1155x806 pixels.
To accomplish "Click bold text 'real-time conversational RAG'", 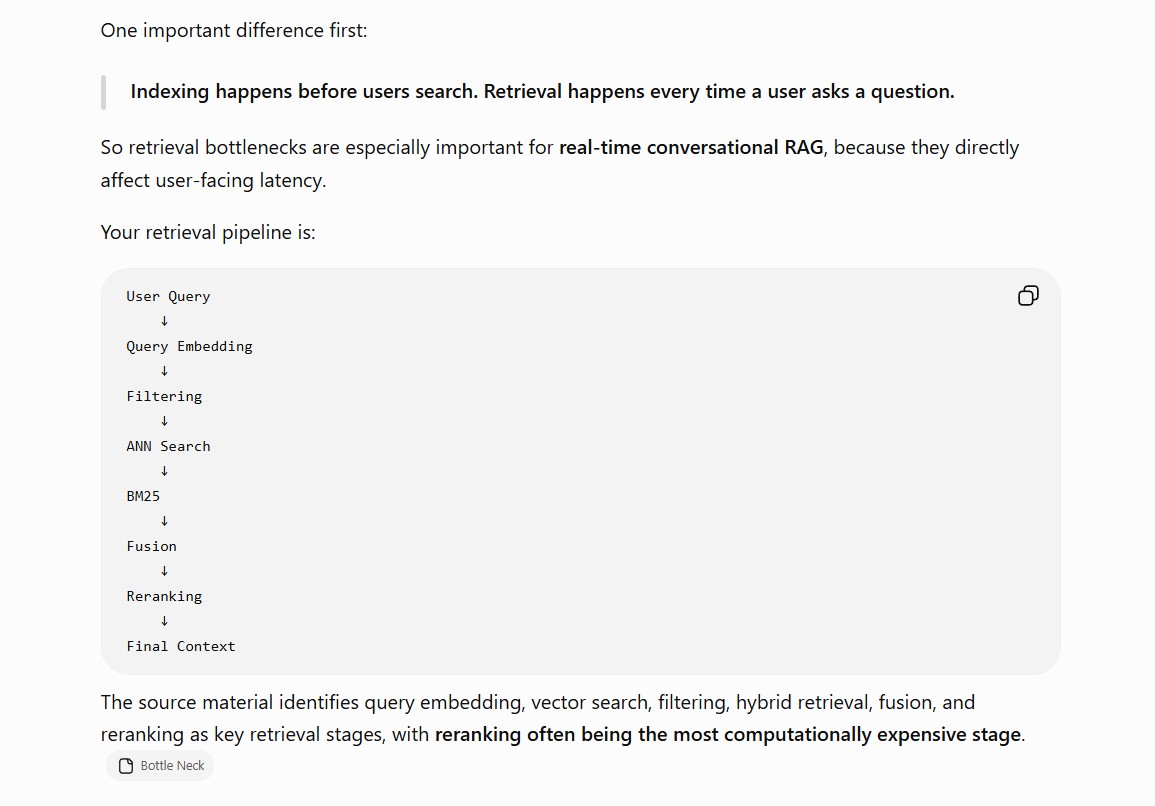I will coord(691,147).
